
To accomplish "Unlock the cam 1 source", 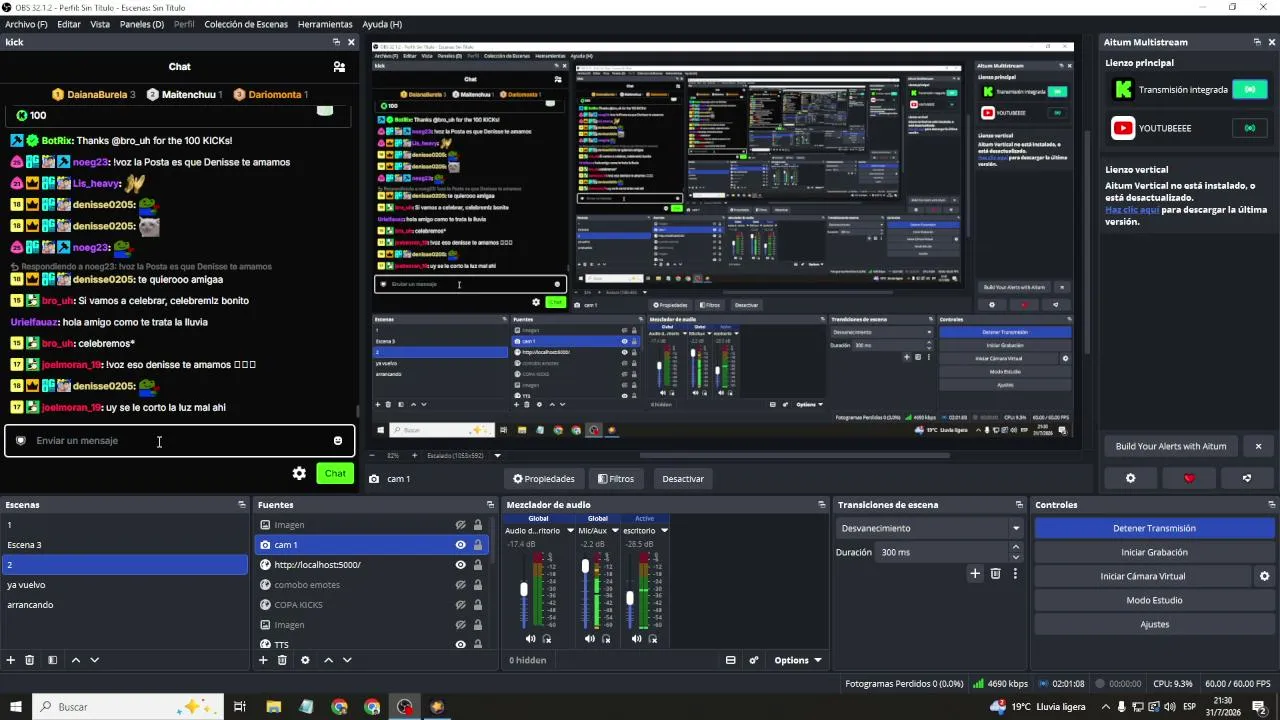I will (478, 545).
